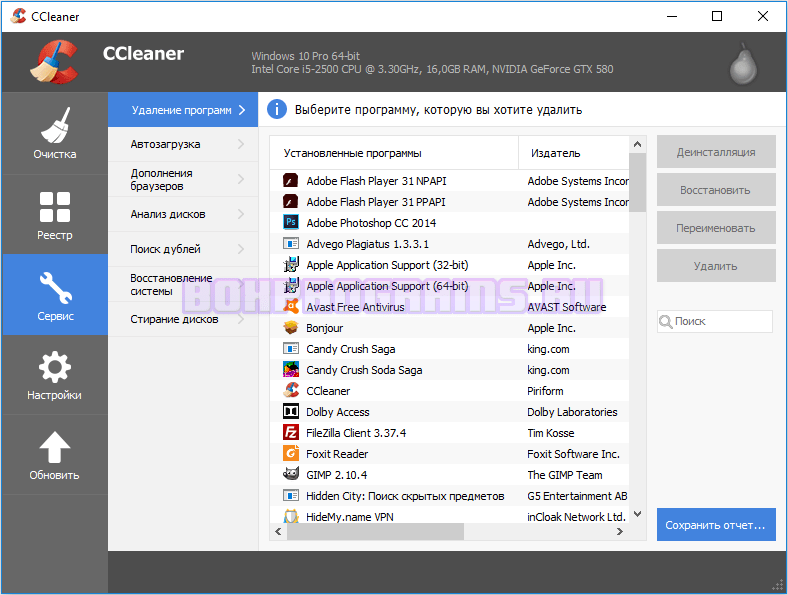Viewport: 788px width, 595px height.
Task: Open the Реестр registry section
Action: tap(54, 215)
